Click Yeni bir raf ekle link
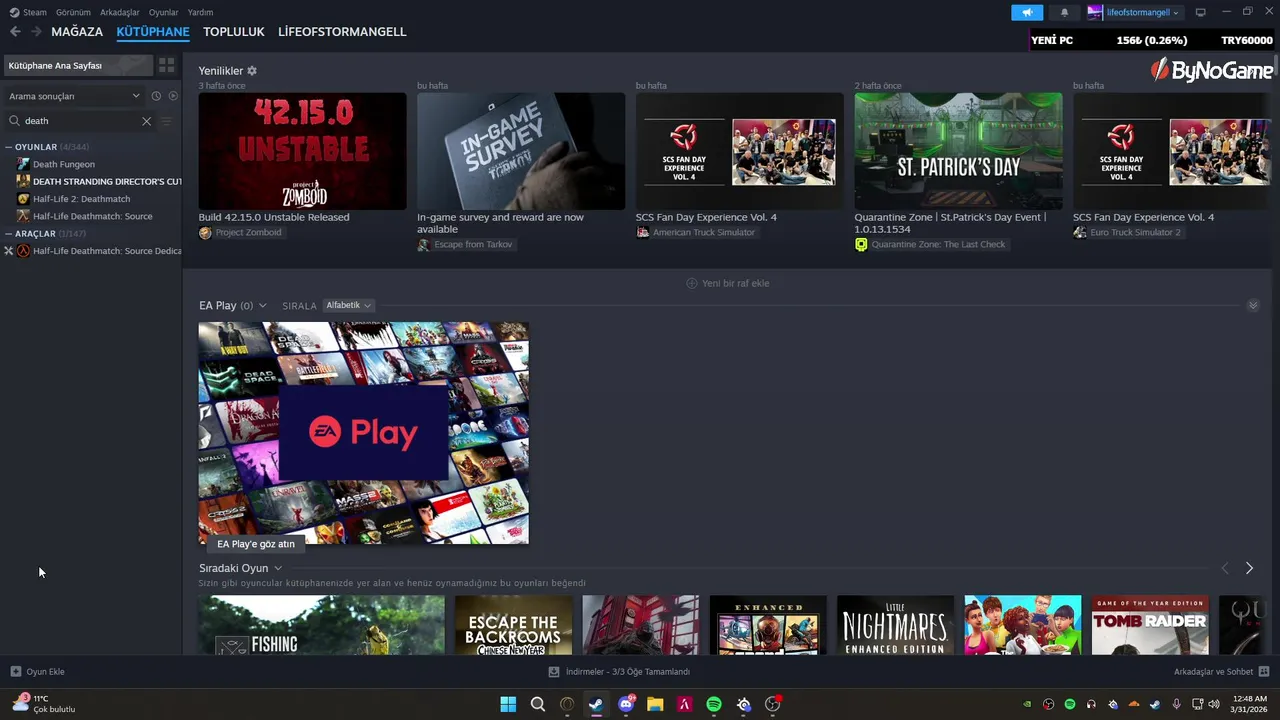The image size is (1280, 720). click(736, 283)
